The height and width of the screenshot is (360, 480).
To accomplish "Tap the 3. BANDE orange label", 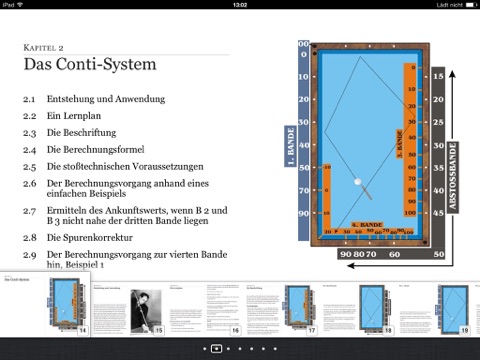I will click(400, 144).
